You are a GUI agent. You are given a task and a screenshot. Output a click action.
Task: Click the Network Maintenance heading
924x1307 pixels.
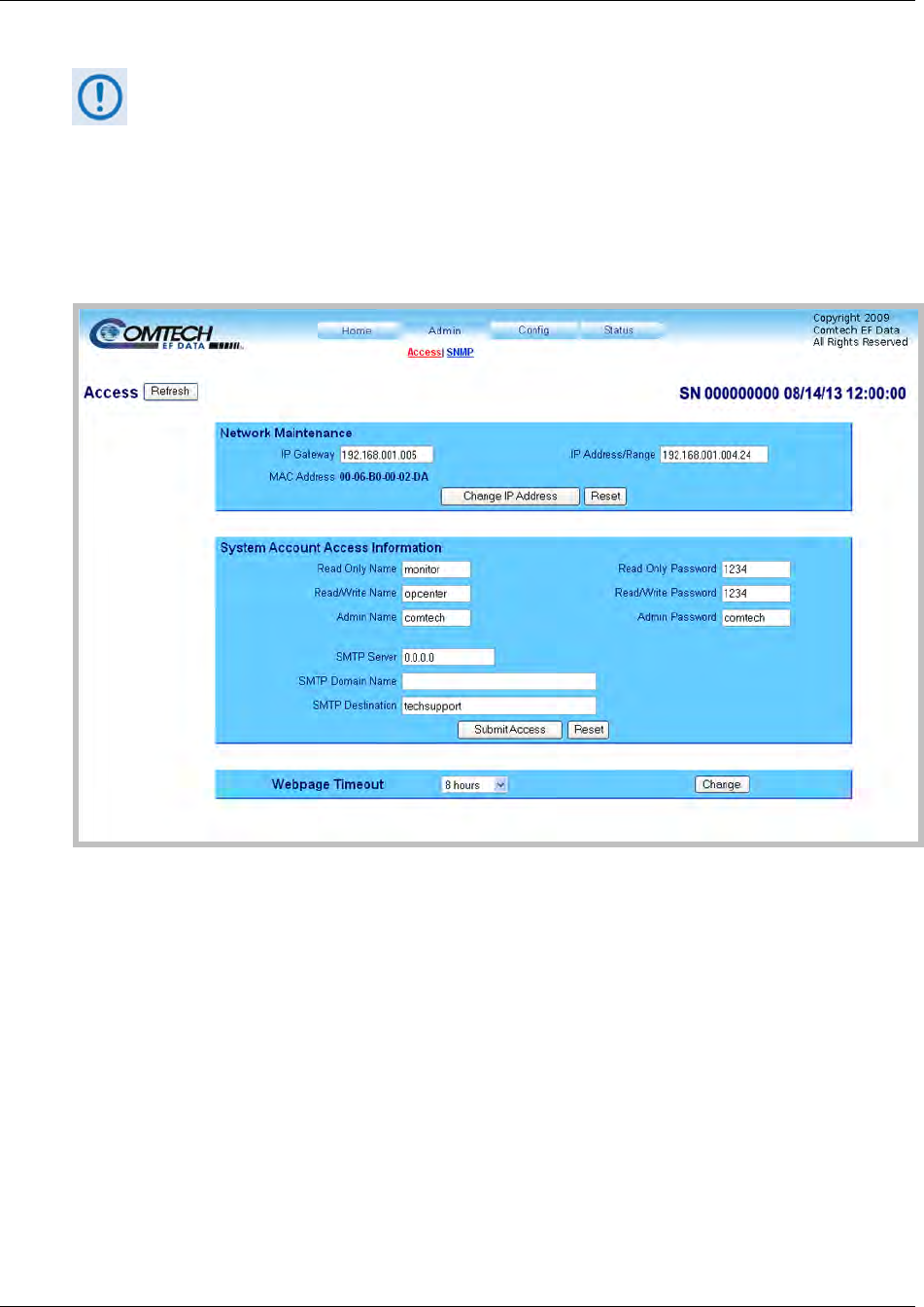click(x=286, y=433)
